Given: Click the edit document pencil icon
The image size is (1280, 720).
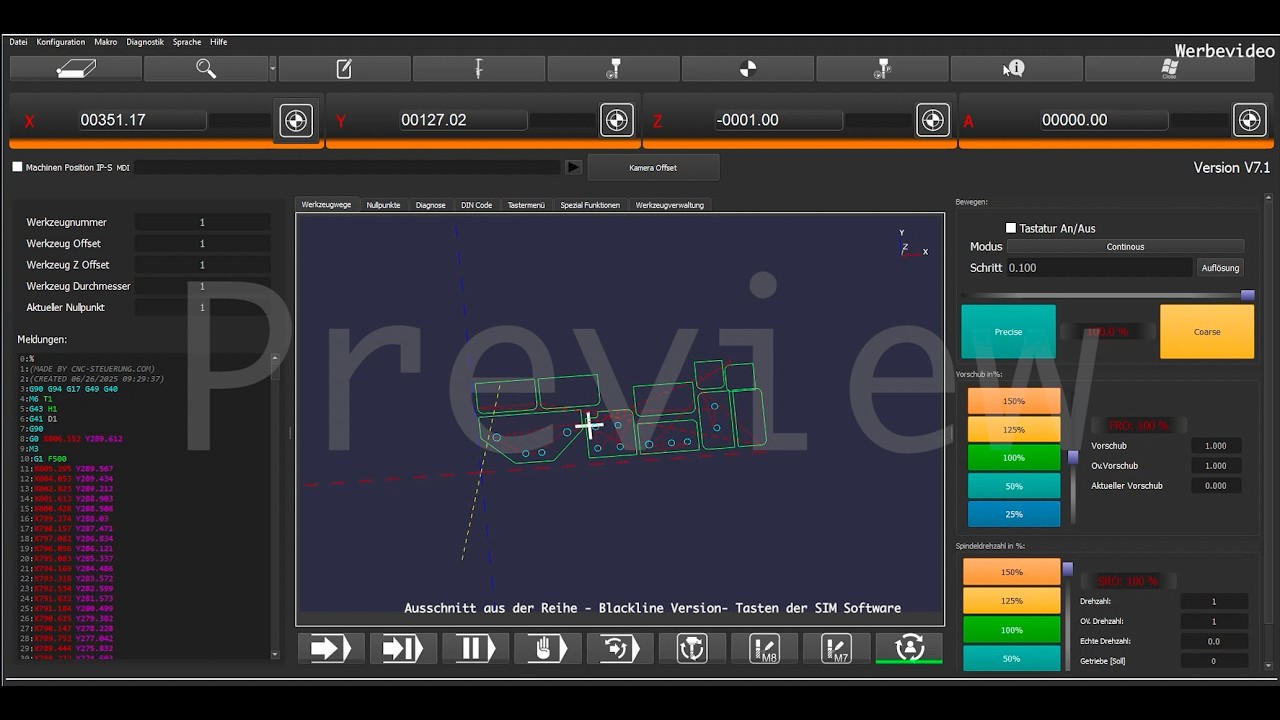Looking at the screenshot, I should coord(344,68).
